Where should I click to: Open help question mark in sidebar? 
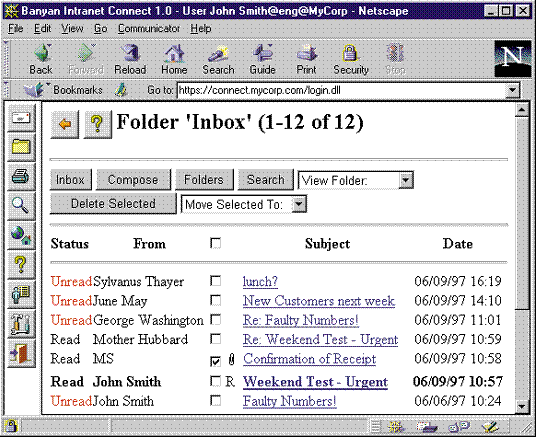click(21, 265)
